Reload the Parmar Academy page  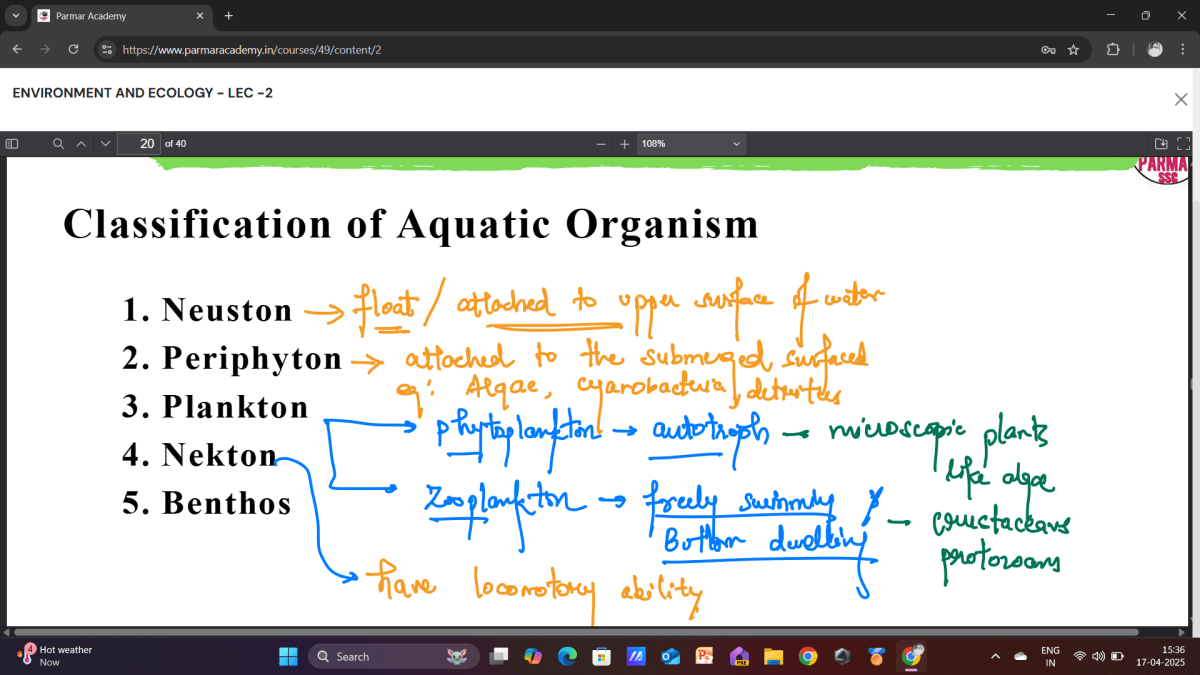pos(73,49)
